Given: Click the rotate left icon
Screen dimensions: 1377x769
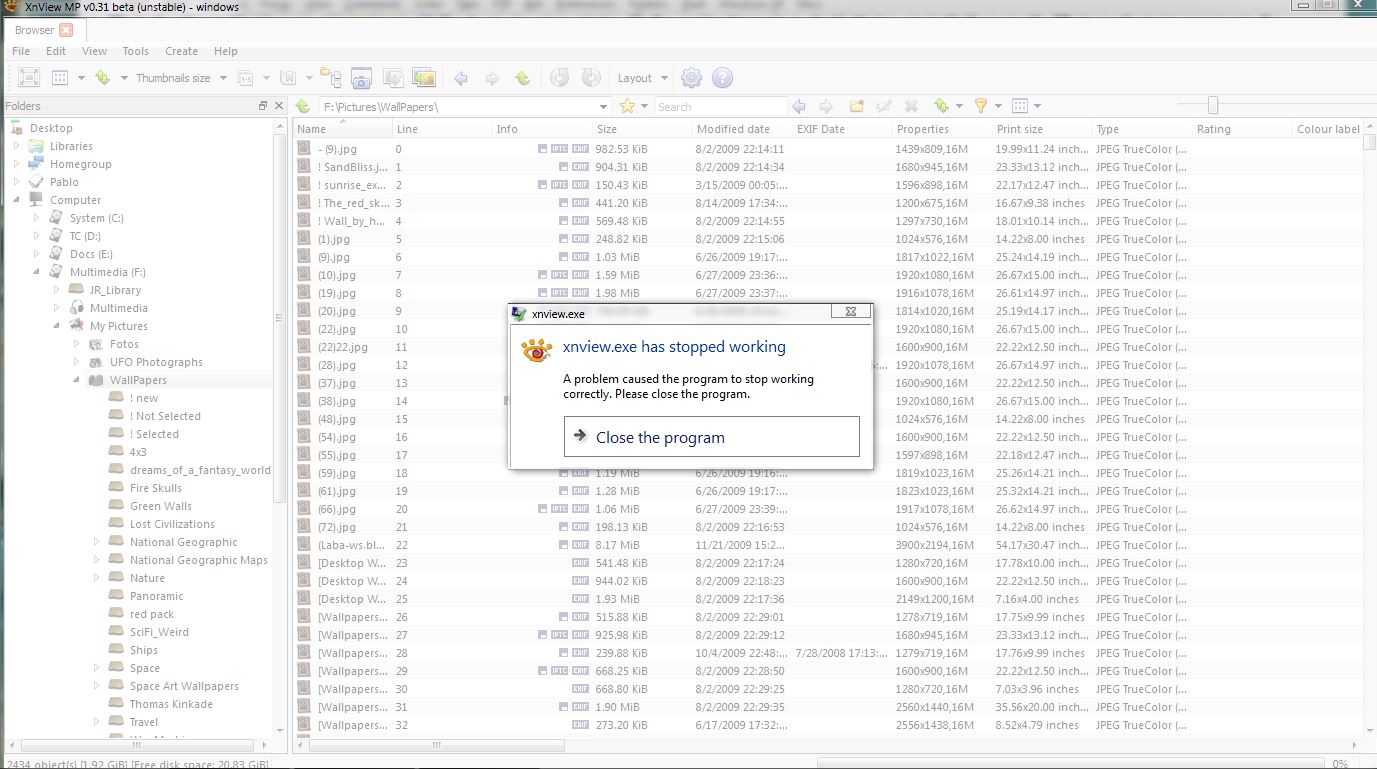Looking at the screenshot, I should point(560,78).
